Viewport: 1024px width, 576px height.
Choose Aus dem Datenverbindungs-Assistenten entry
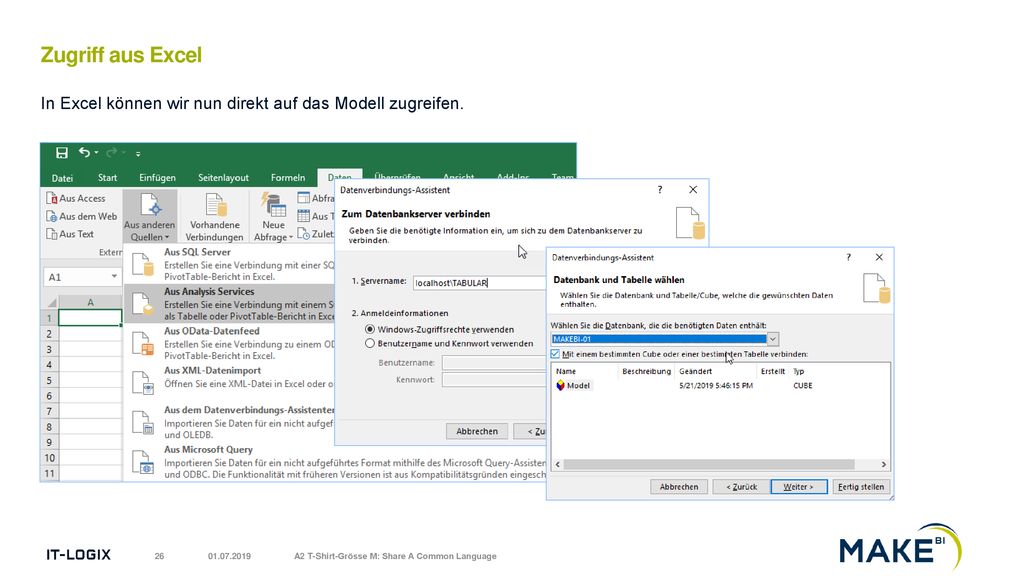tap(230, 422)
